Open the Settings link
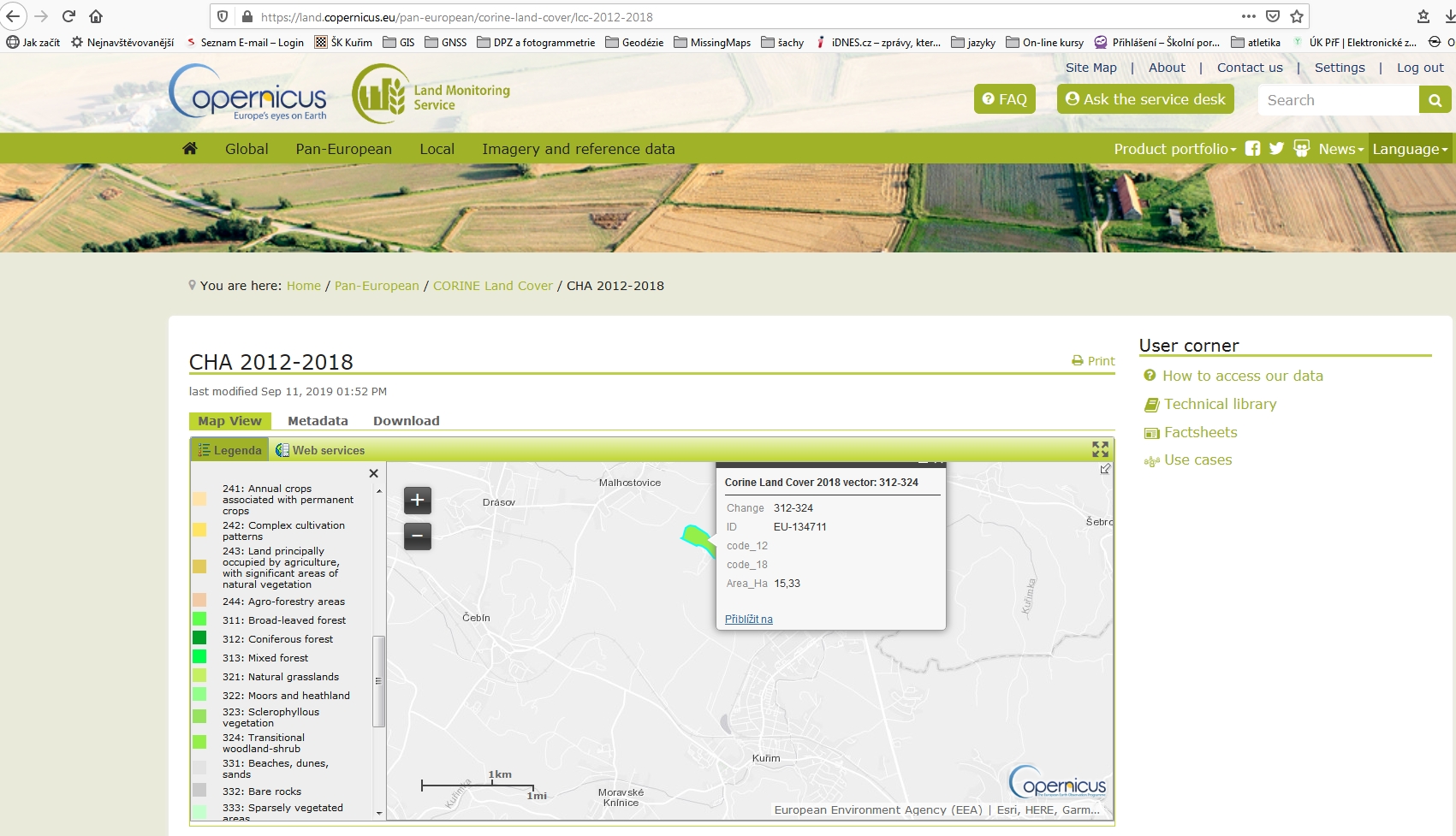 pos(1340,68)
